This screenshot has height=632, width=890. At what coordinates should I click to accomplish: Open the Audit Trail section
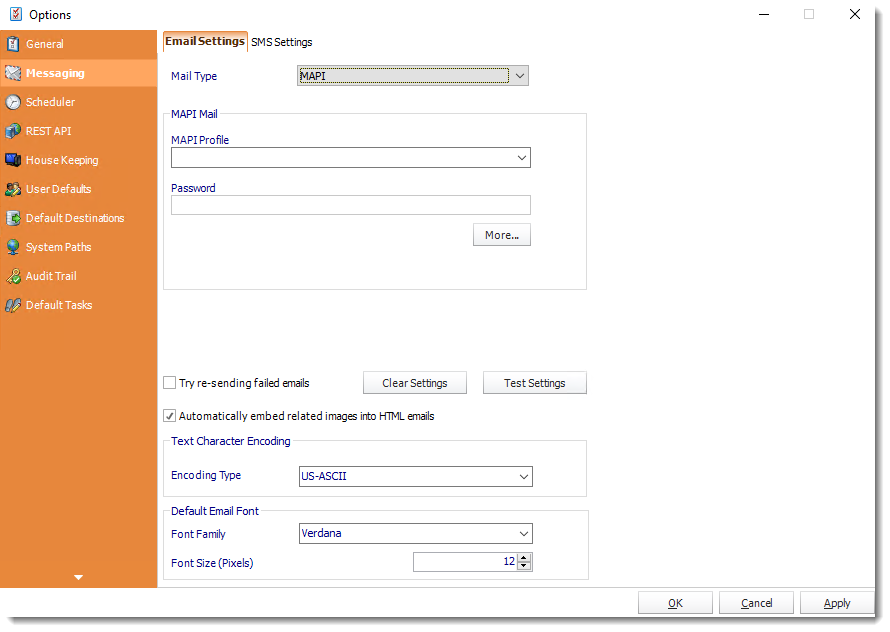[x=51, y=276]
